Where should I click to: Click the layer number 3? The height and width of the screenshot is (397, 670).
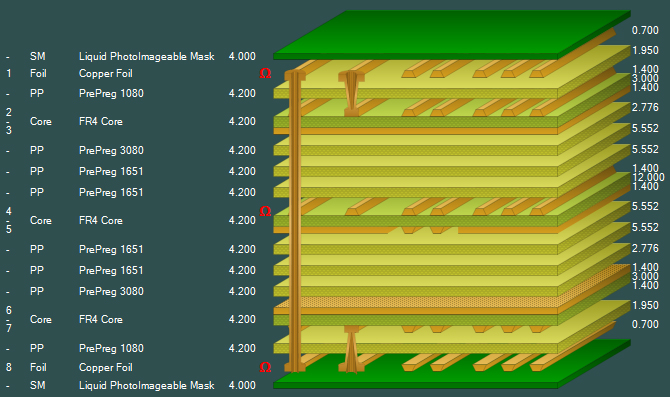click(9, 130)
